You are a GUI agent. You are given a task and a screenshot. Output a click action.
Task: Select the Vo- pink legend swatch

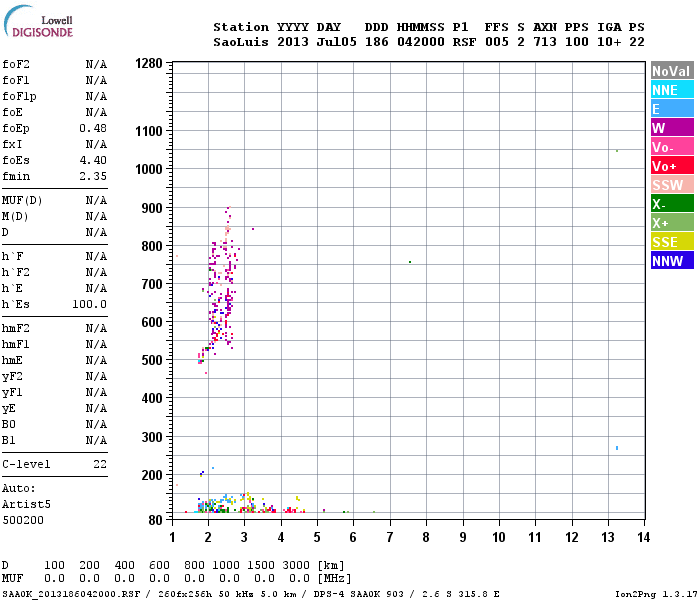[672, 147]
